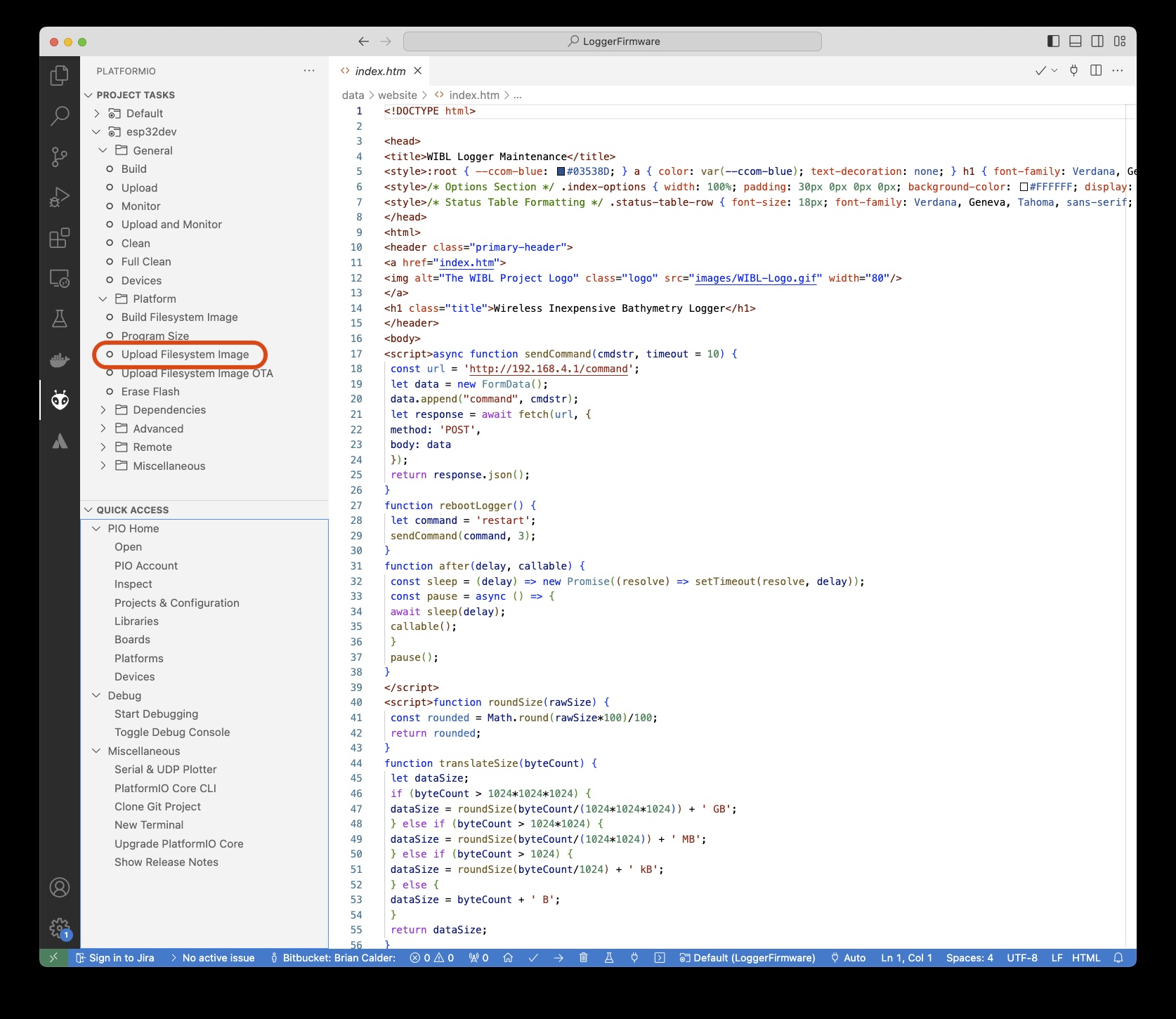
Task: Click the #03538D color swatch in code
Action: 561,171
